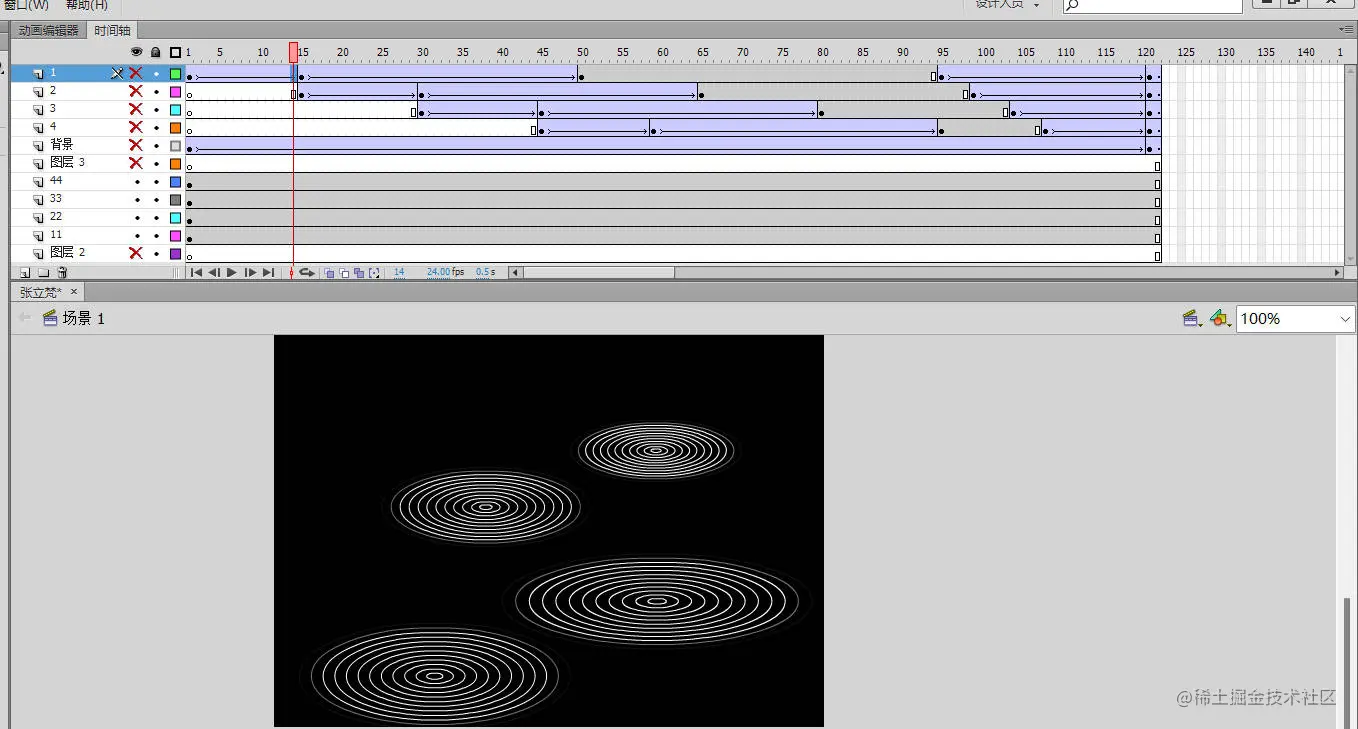Click the page icon of layer 背景
Screen dimensions: 1358x729
click(38, 145)
